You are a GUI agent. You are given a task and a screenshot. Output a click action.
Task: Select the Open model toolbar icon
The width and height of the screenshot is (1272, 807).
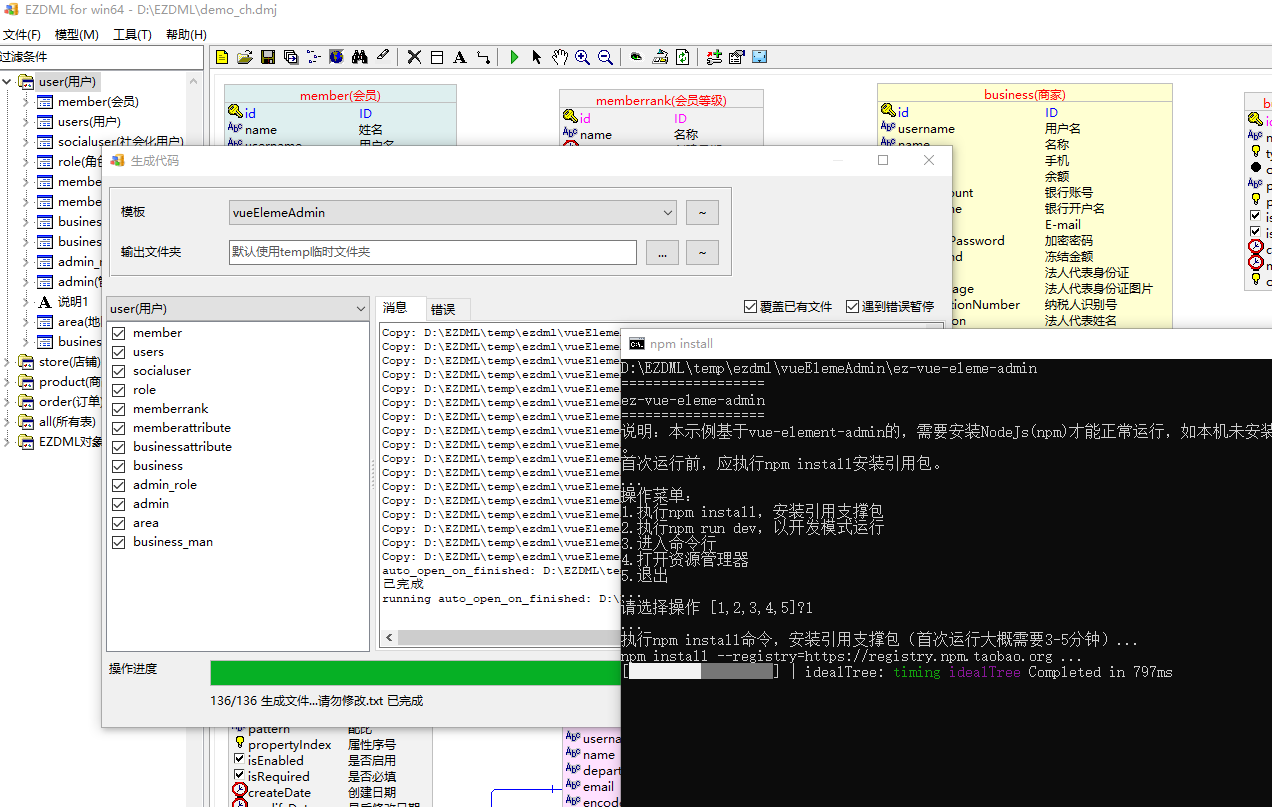point(244,57)
